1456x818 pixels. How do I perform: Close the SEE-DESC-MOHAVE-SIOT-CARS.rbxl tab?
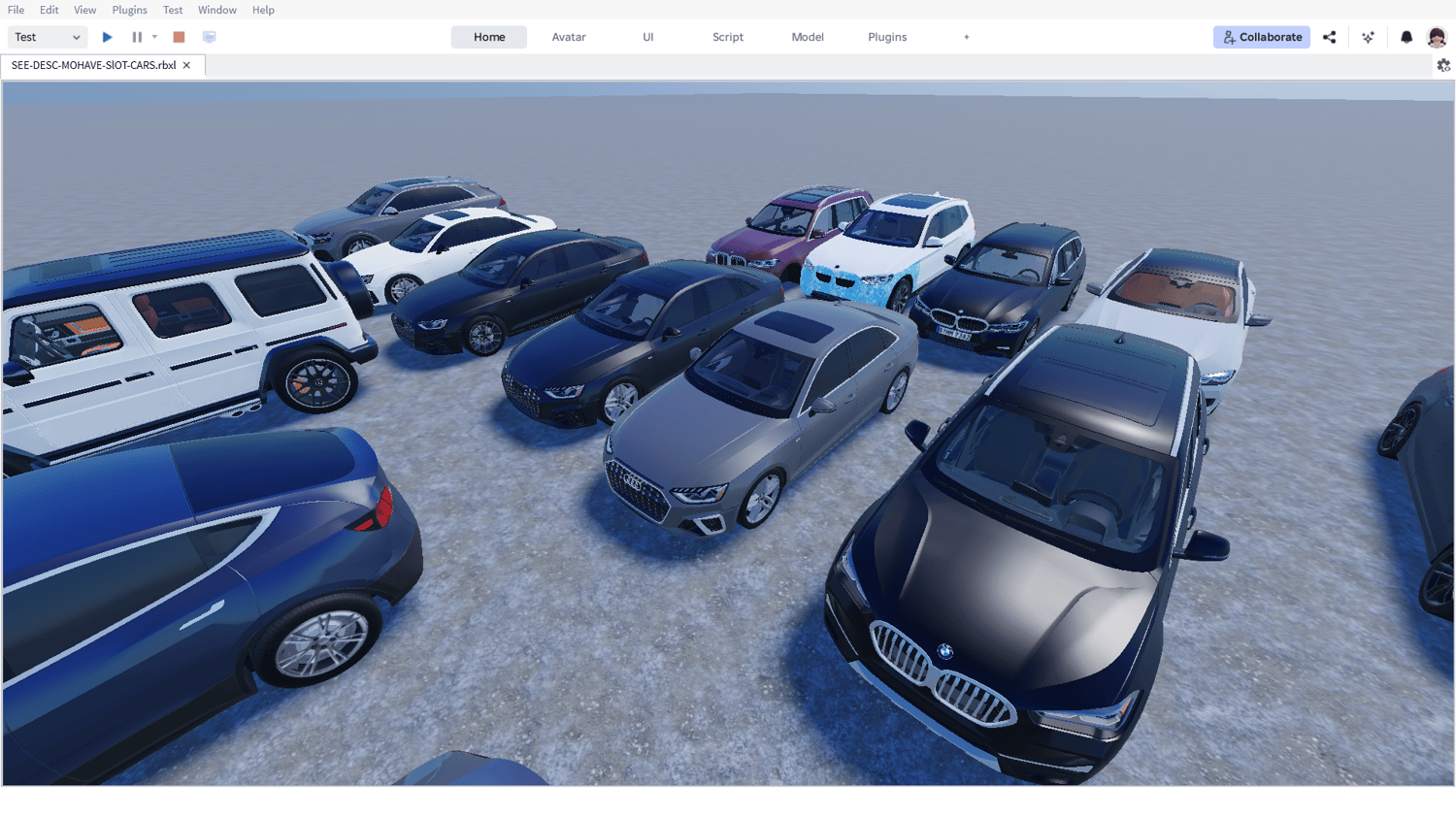tap(186, 65)
